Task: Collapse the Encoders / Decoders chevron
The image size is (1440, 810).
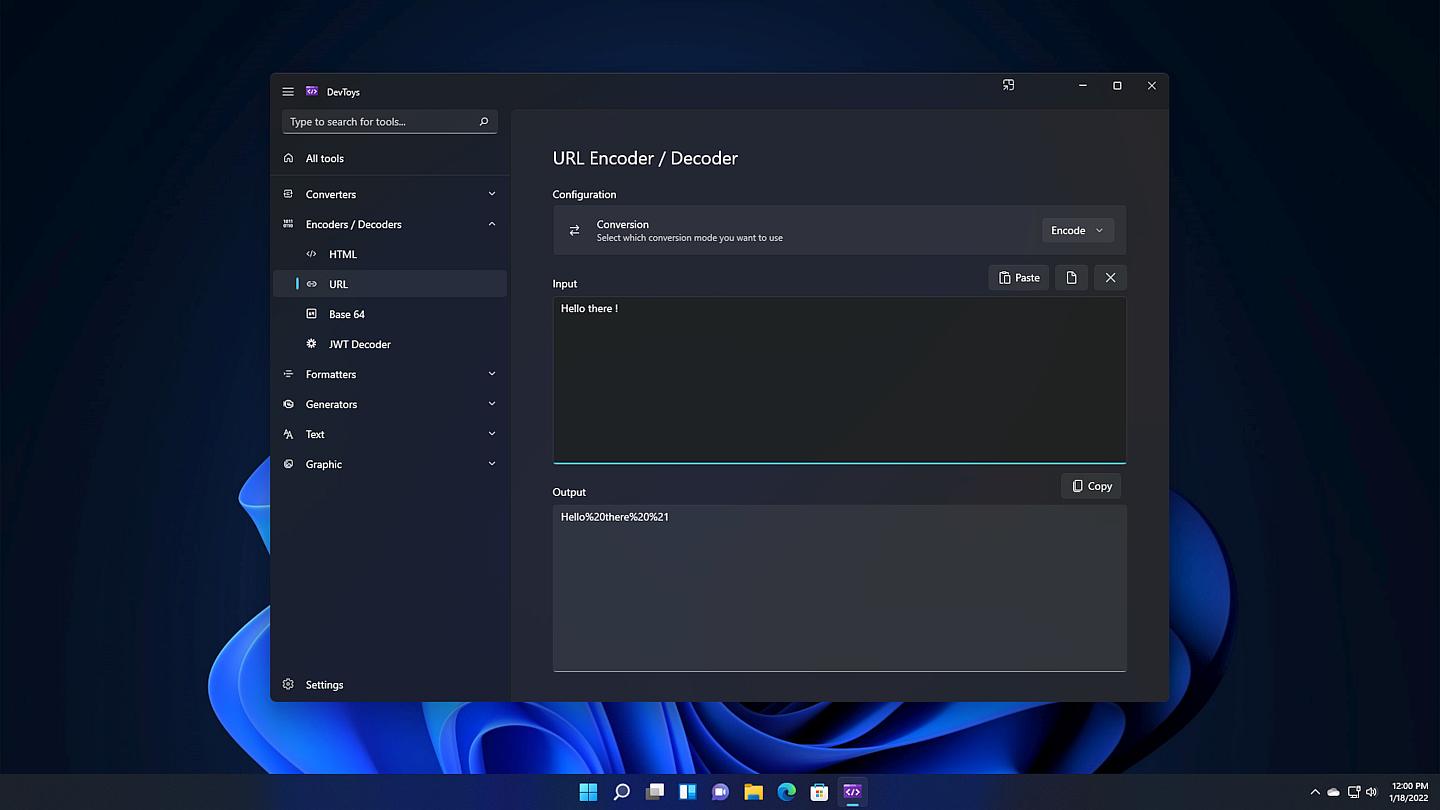Action: pyautogui.click(x=492, y=224)
